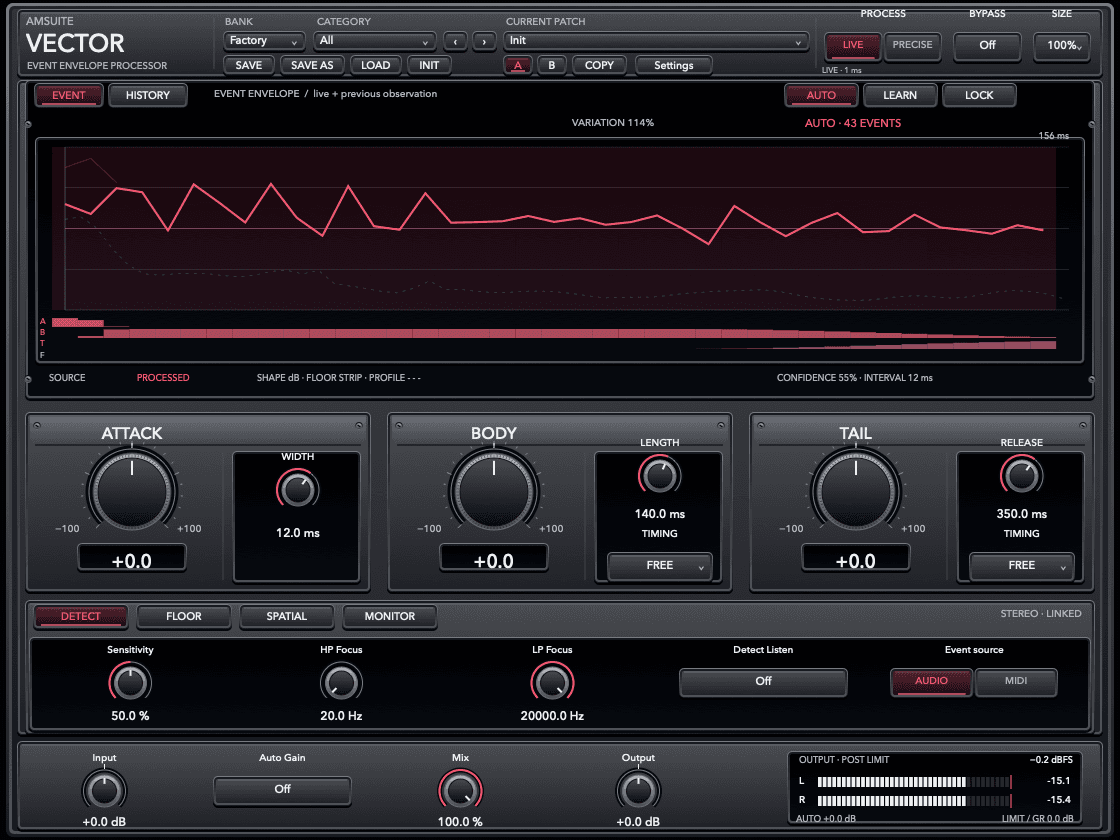Open the TAIL timing FREE dropdown
The height and width of the screenshot is (840, 1120).
[1021, 566]
